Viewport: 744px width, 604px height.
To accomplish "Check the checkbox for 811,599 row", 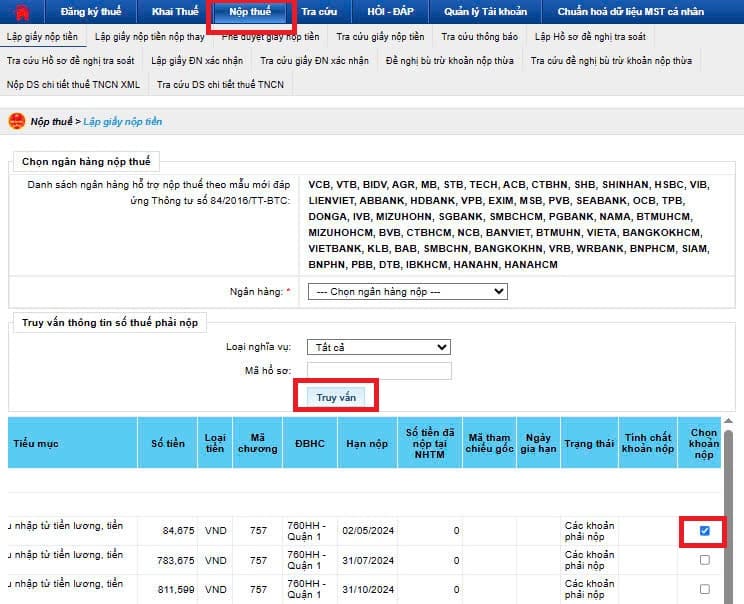I will click(x=705, y=589).
